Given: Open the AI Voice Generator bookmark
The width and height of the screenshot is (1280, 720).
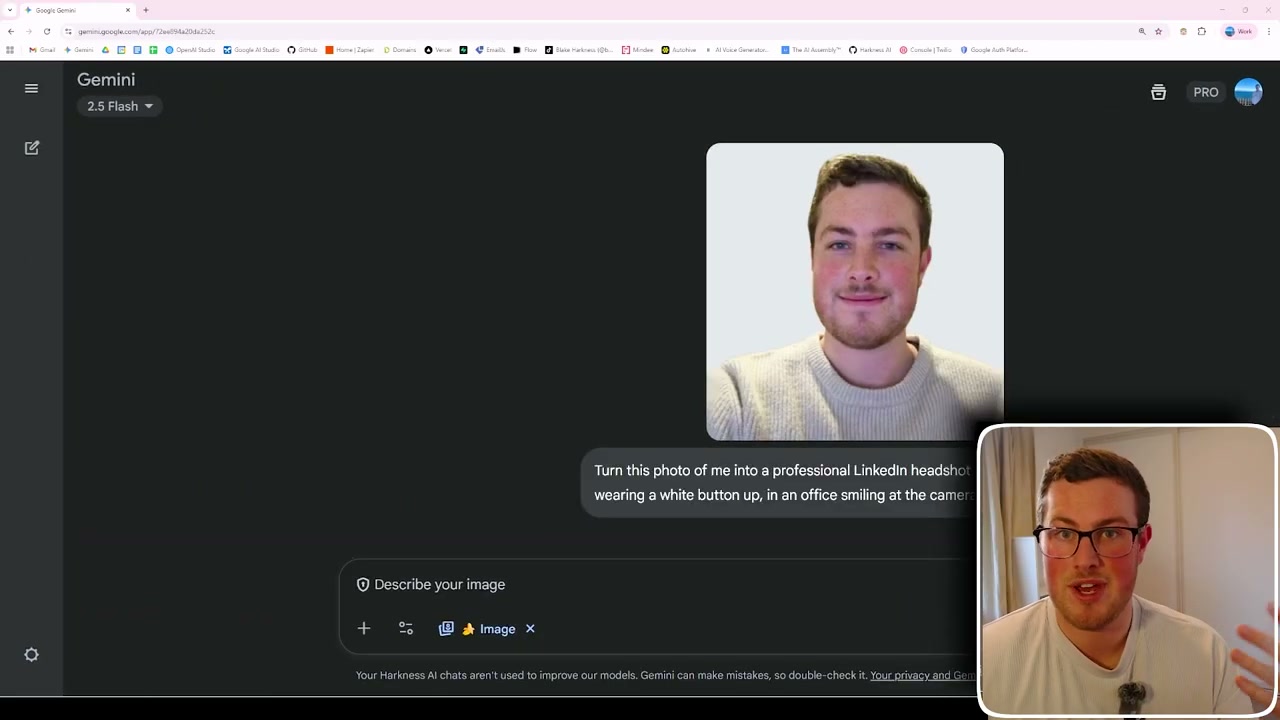Looking at the screenshot, I should (x=737, y=50).
